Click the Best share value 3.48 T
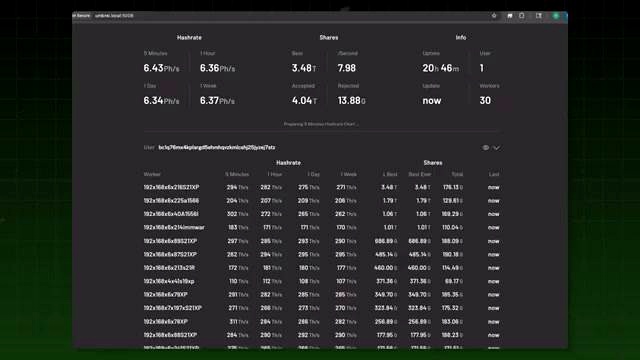The height and width of the screenshot is (360, 640). point(304,68)
